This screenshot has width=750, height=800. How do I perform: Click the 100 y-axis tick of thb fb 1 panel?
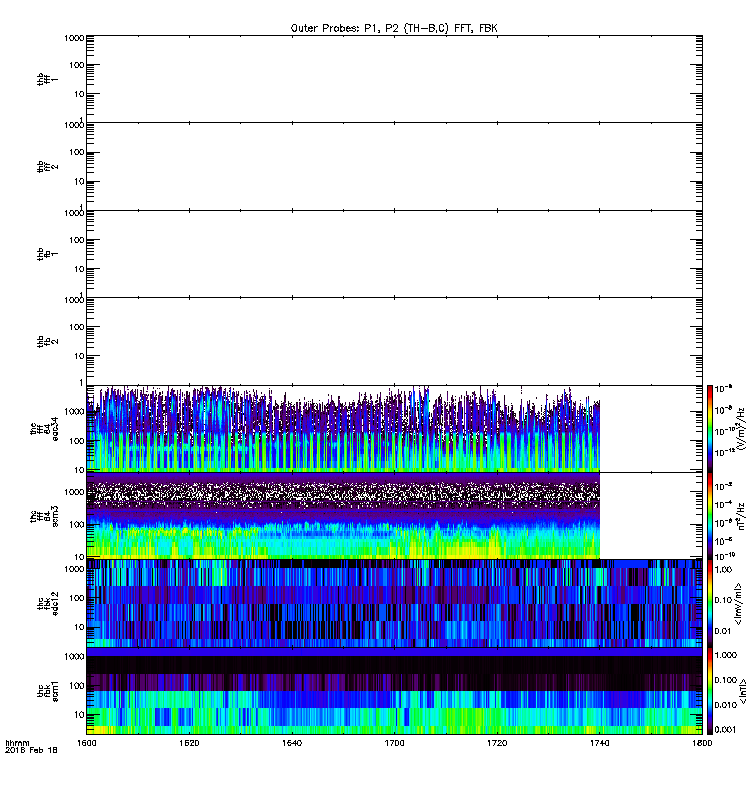pos(78,240)
